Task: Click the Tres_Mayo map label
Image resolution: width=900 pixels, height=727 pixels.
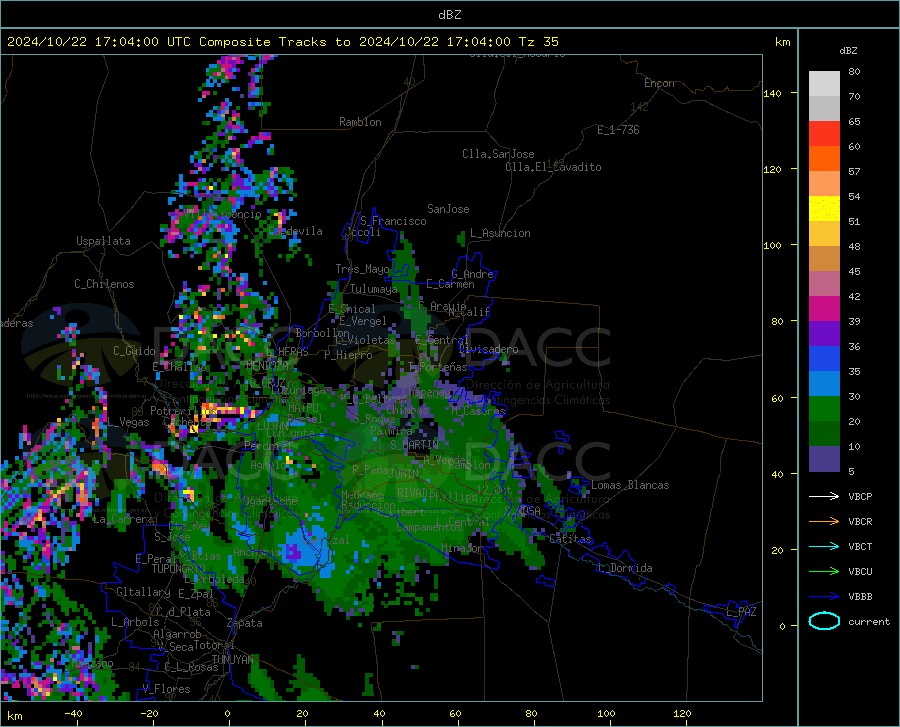Action: 362,269
